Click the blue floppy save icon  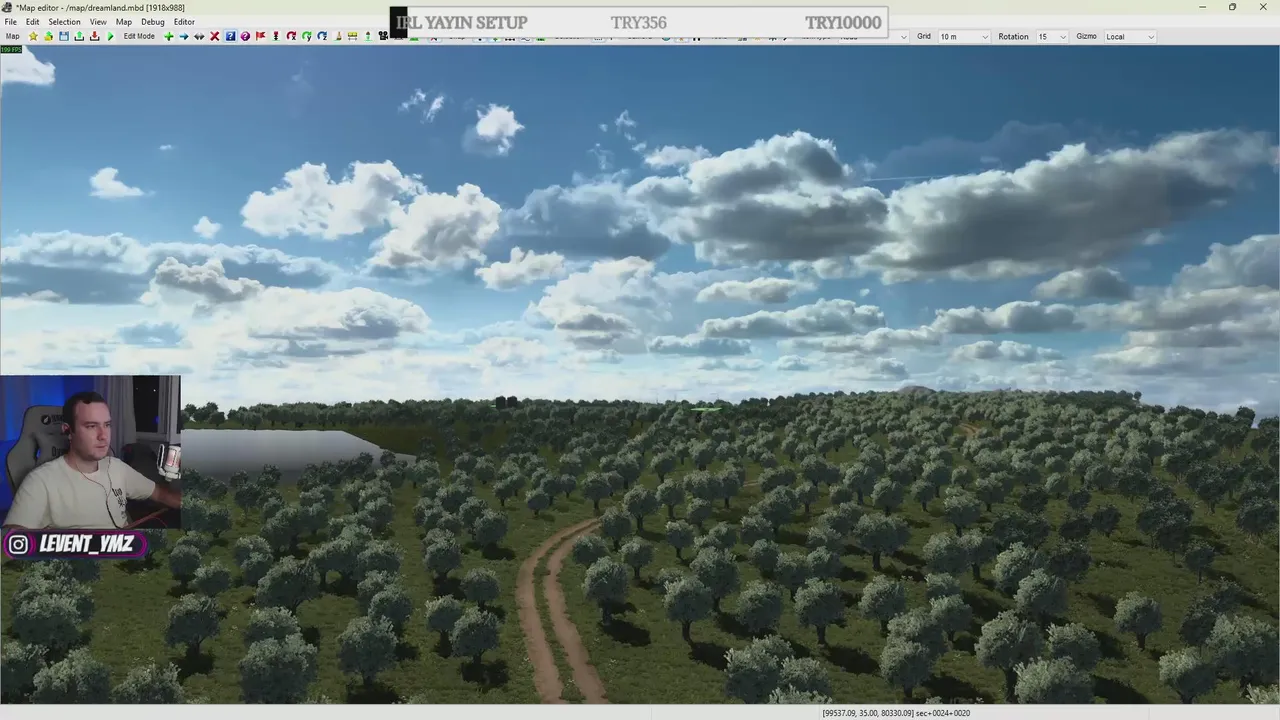[64, 36]
